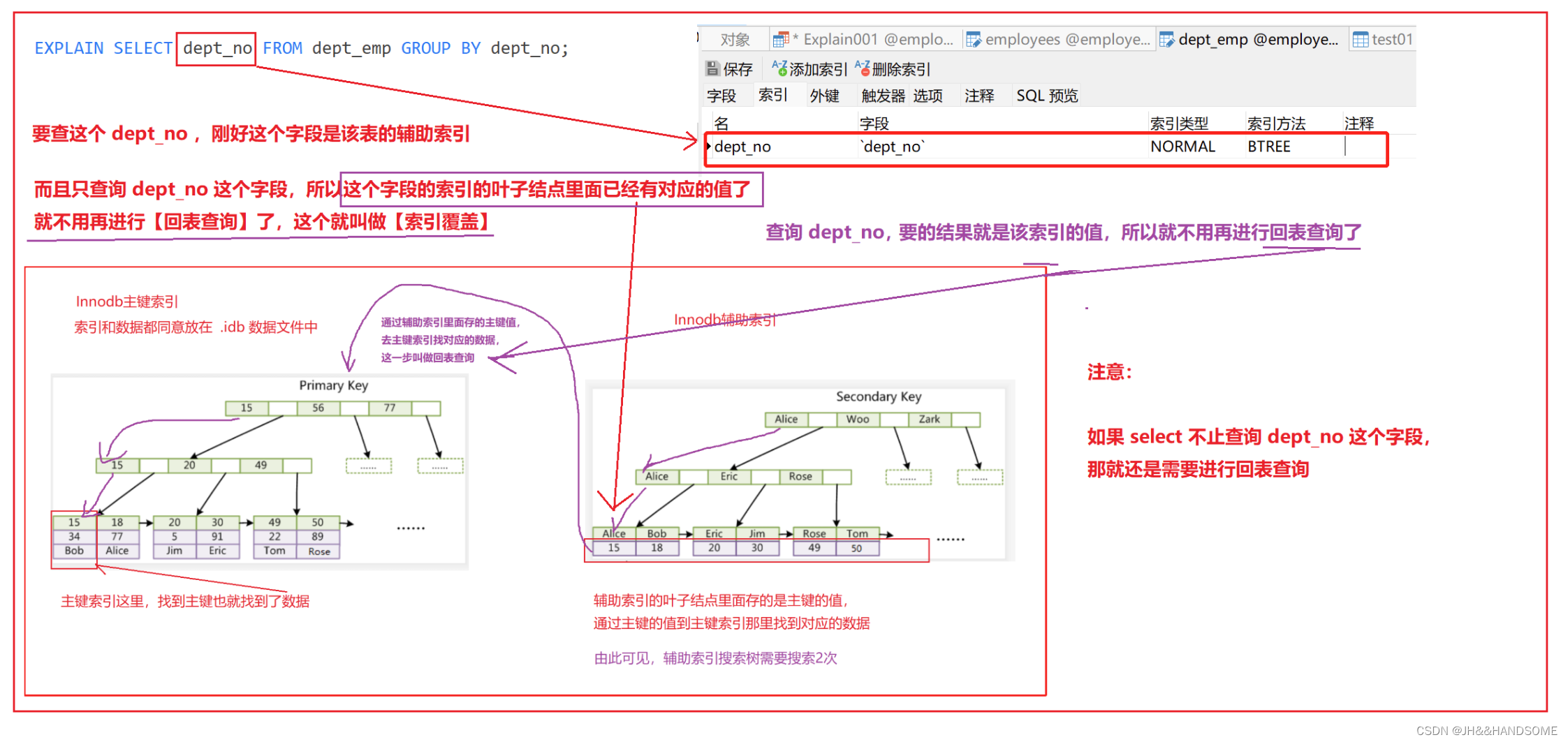
Task: Click the dept_emp table-design tab icon
Action: (1167, 40)
